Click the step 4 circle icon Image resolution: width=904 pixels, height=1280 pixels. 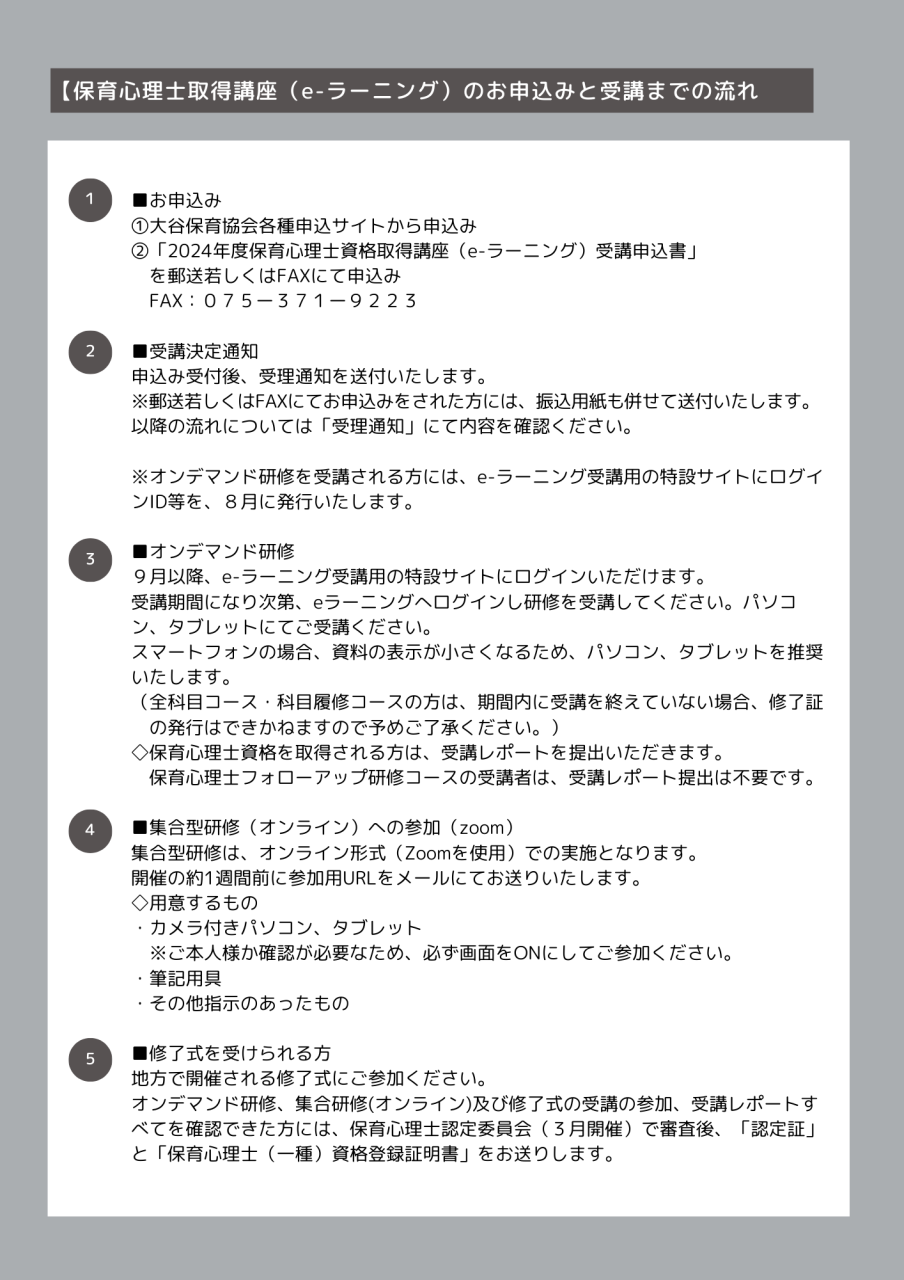tap(90, 830)
